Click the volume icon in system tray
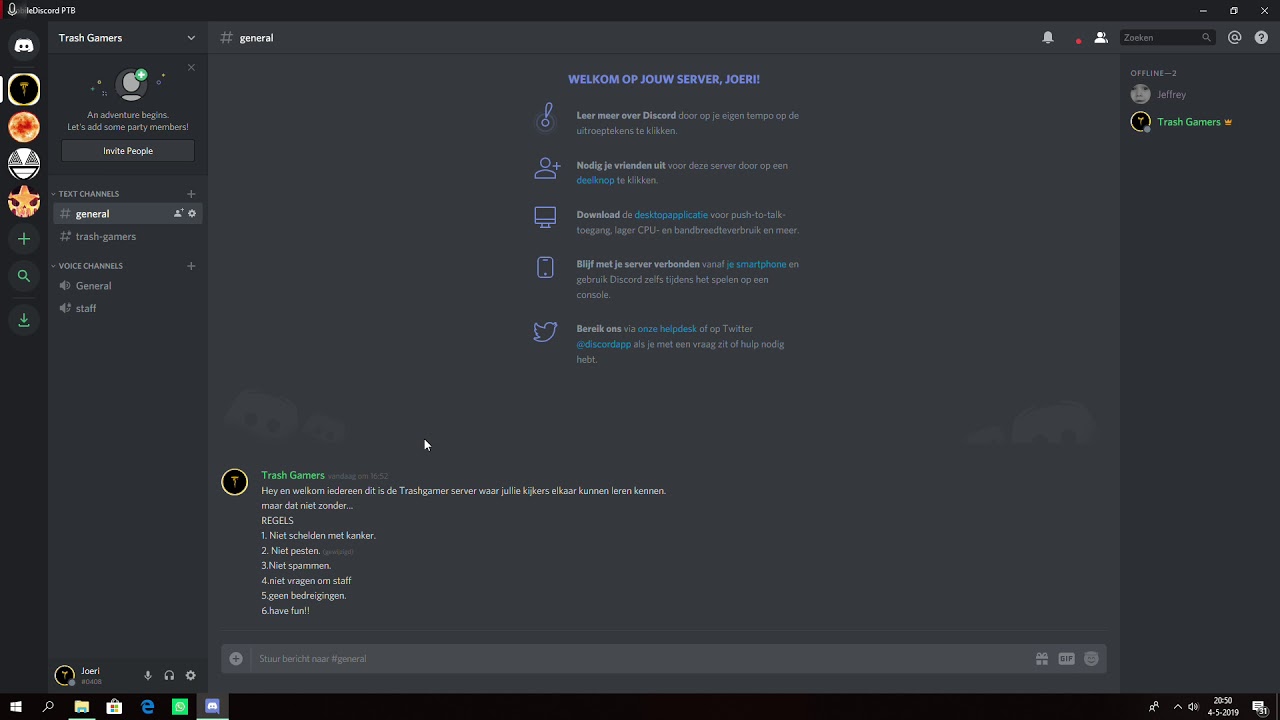 pyautogui.click(x=1193, y=707)
